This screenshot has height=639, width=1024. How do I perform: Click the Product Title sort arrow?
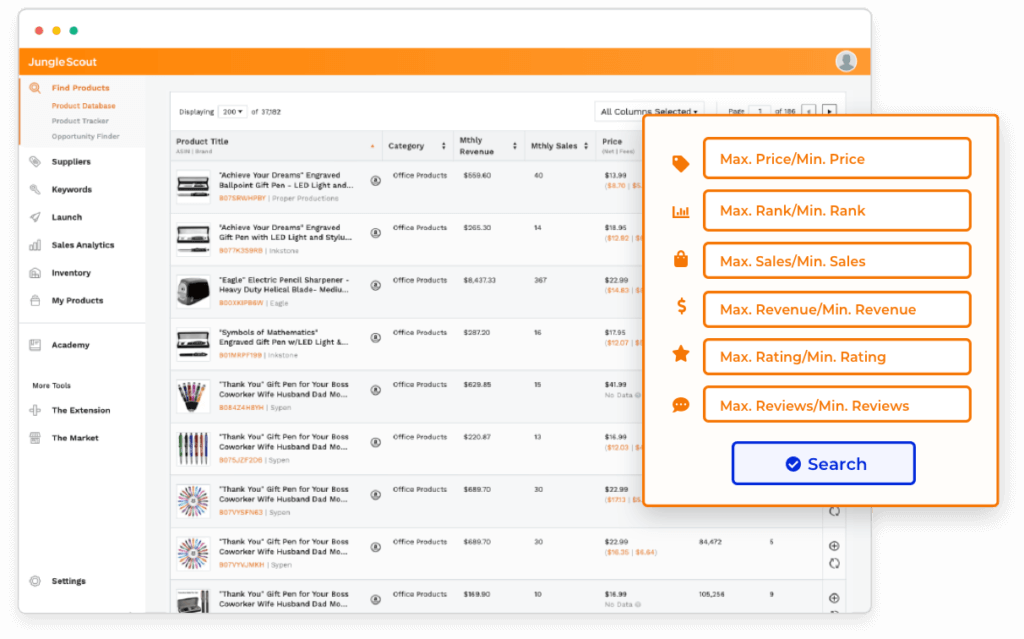click(x=372, y=146)
